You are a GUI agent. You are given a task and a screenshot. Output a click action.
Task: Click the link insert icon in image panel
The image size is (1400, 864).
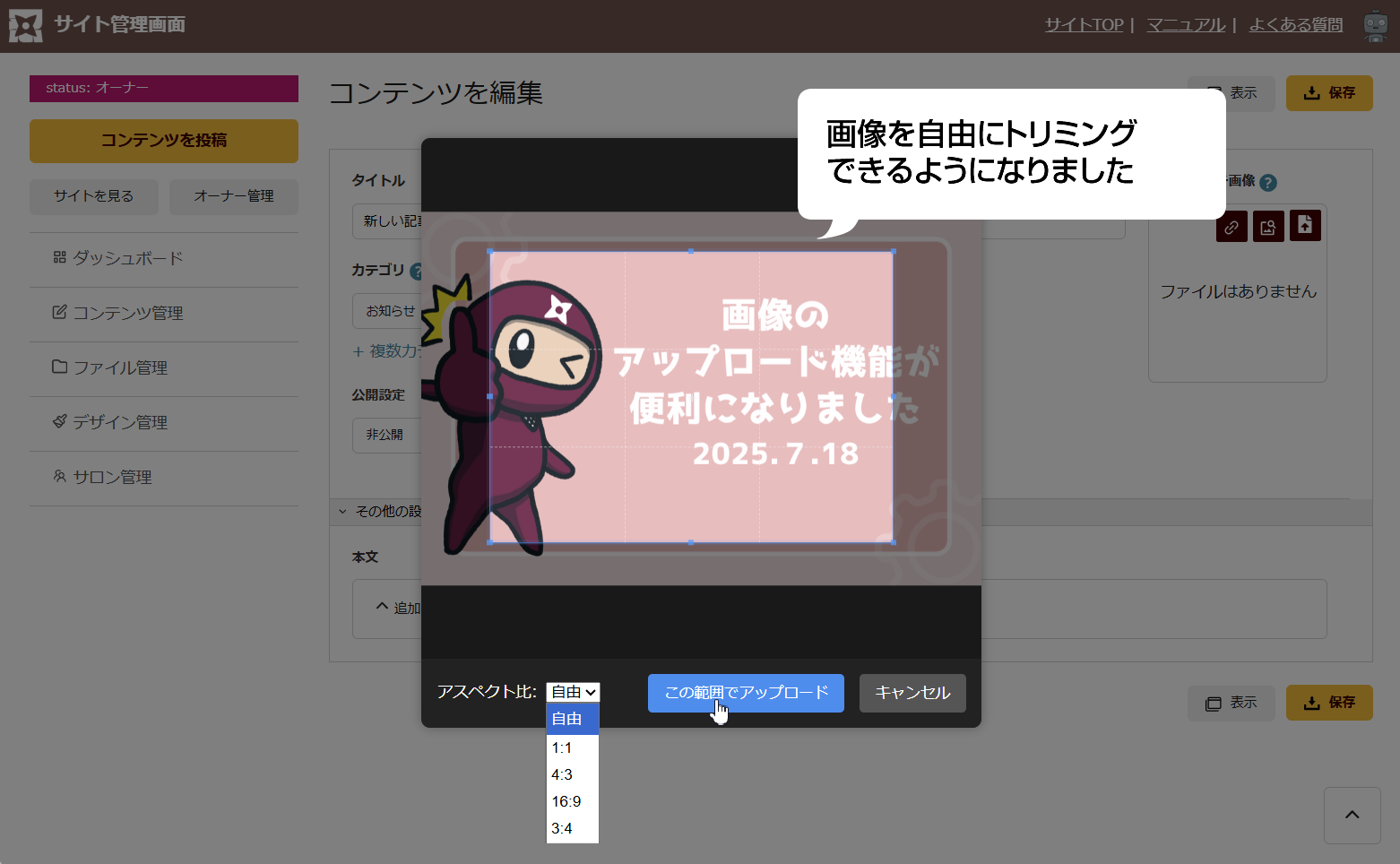(x=1231, y=227)
